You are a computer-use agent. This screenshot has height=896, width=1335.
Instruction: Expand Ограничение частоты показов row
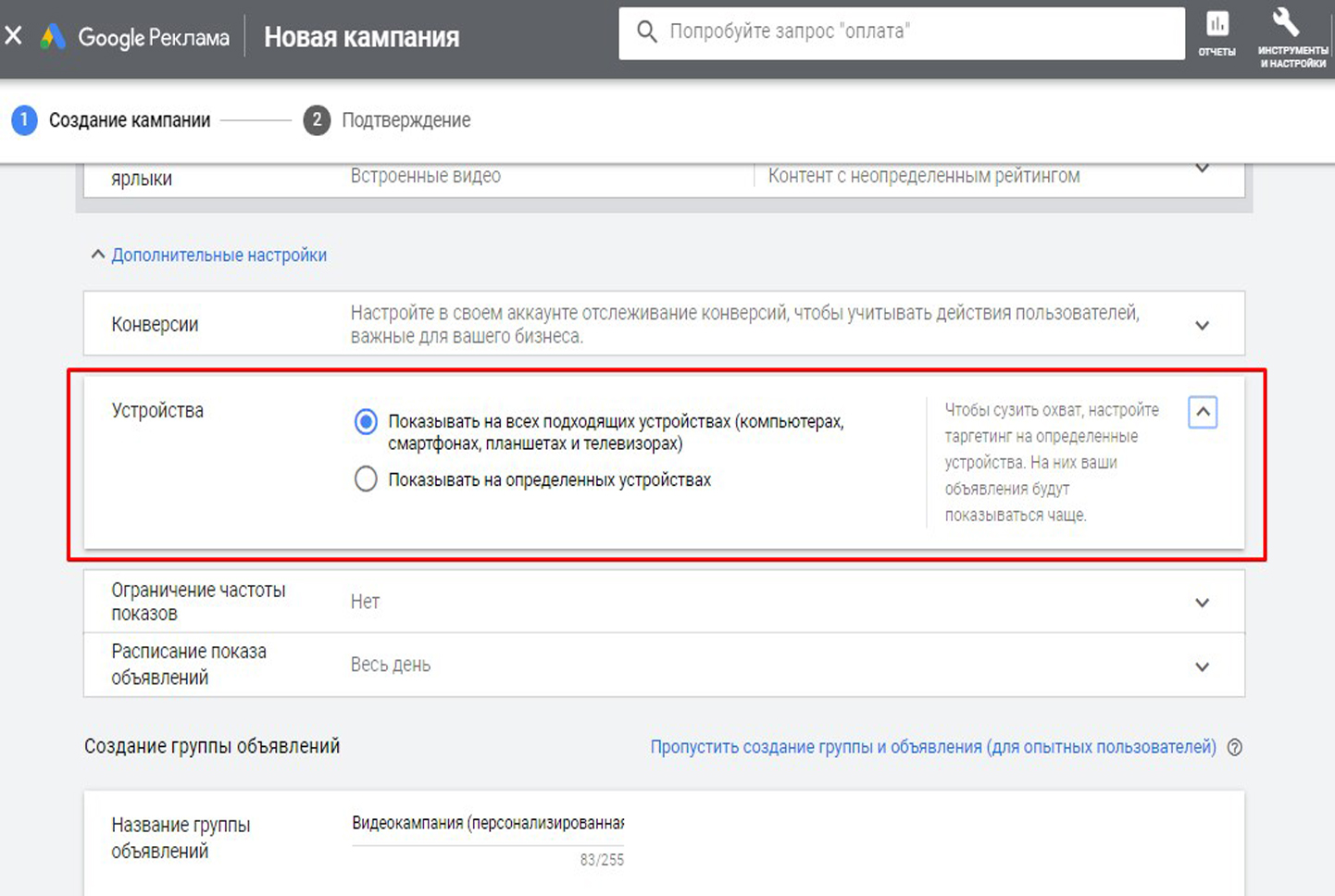click(1202, 603)
